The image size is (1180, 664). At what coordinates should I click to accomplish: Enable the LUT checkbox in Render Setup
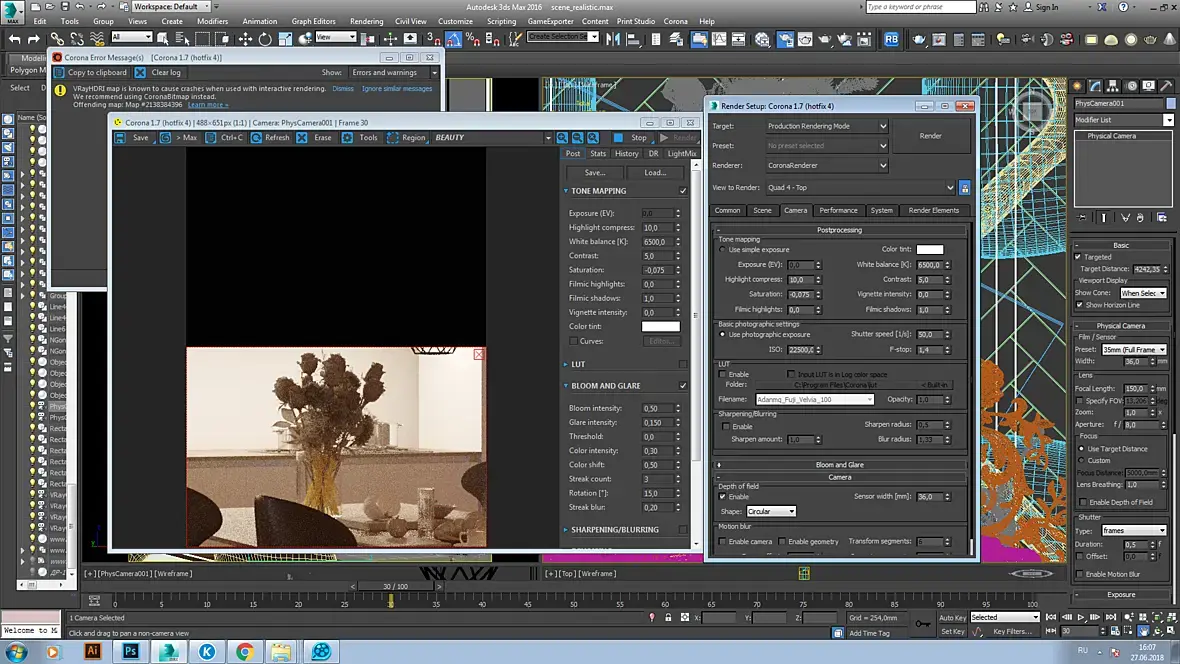pos(723,374)
